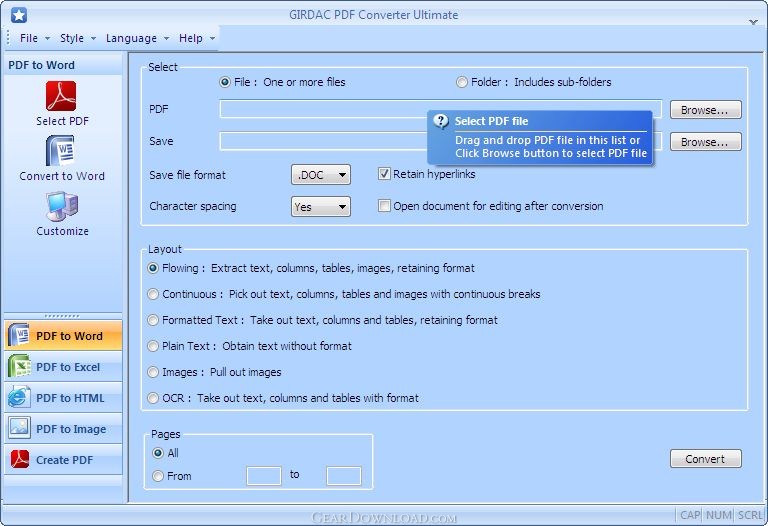The width and height of the screenshot is (768, 526).
Task: Click the Save path input field
Action: (x=440, y=141)
